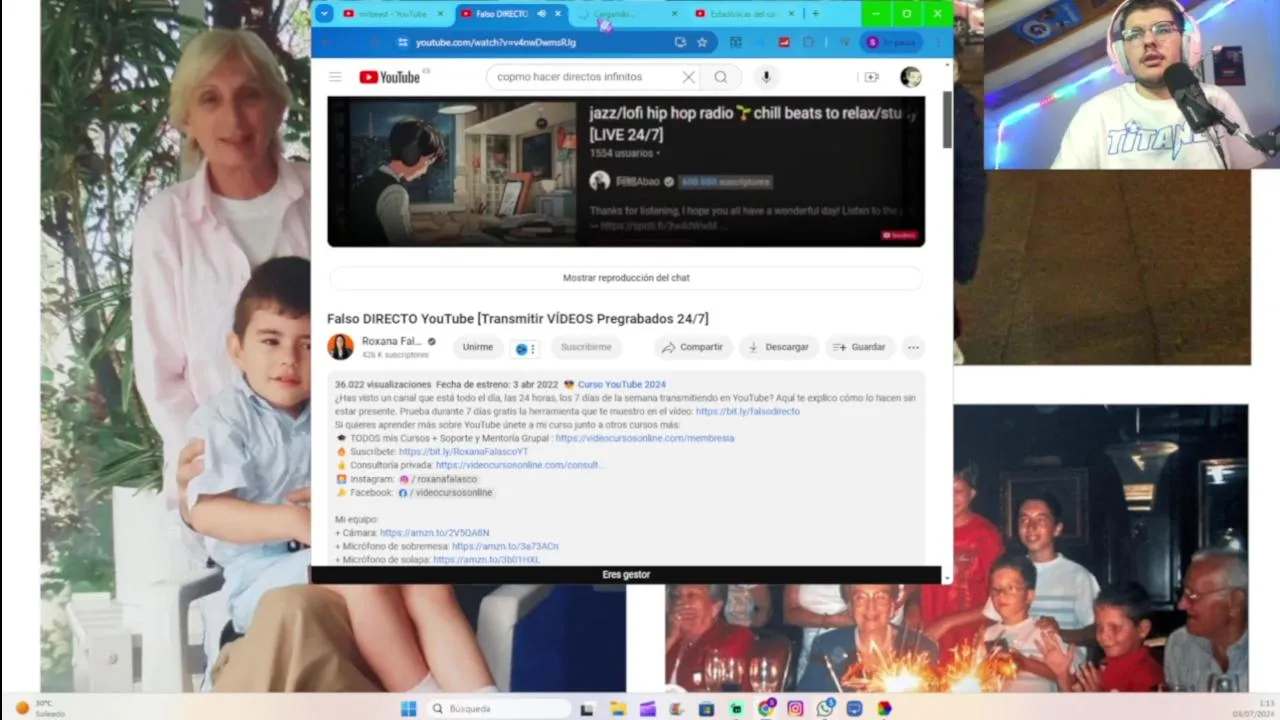The width and height of the screenshot is (1280, 720).
Task: Open Instagram from the taskbar
Action: [795, 708]
